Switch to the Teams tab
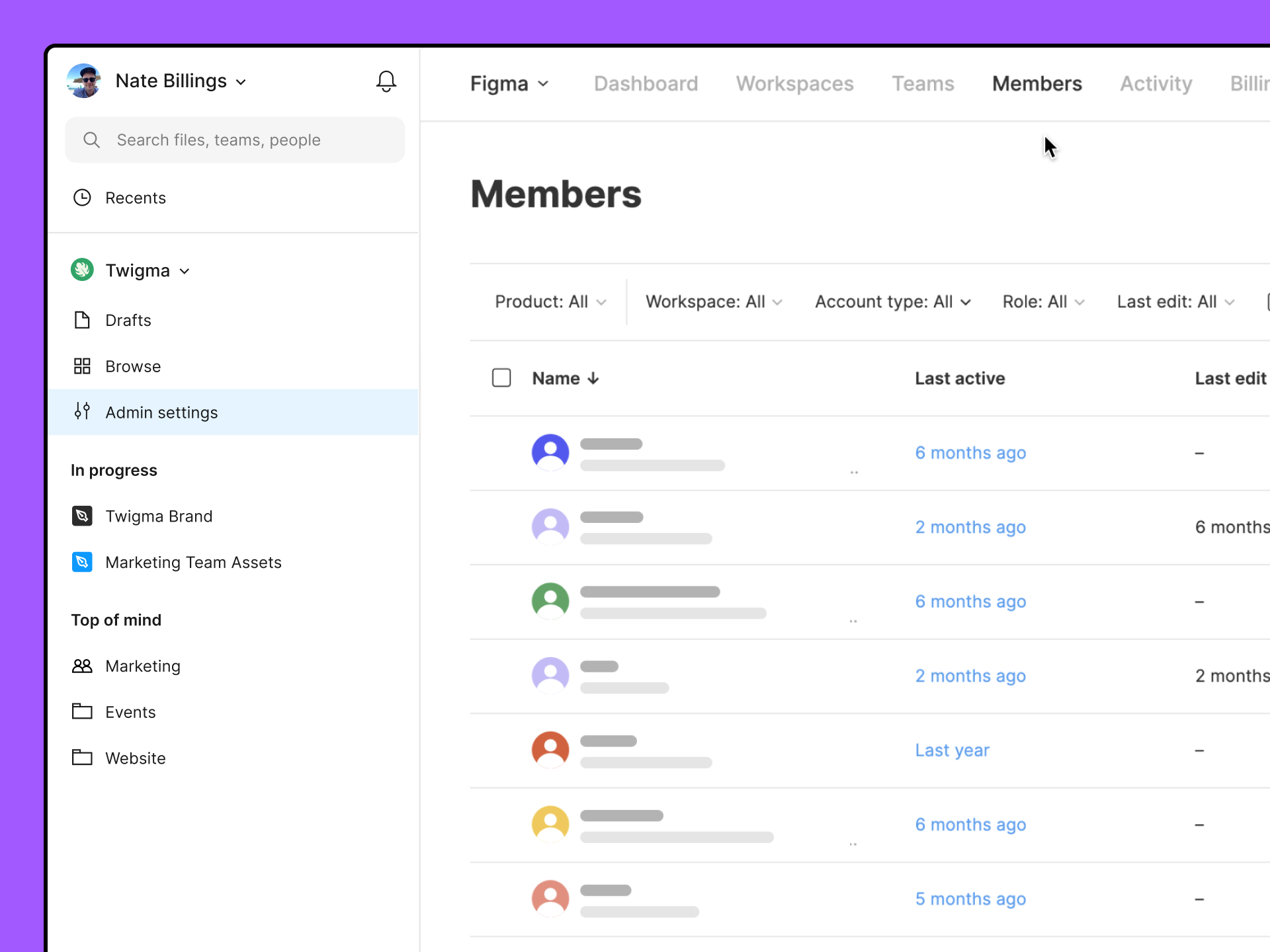Image resolution: width=1270 pixels, height=952 pixels. coord(923,83)
